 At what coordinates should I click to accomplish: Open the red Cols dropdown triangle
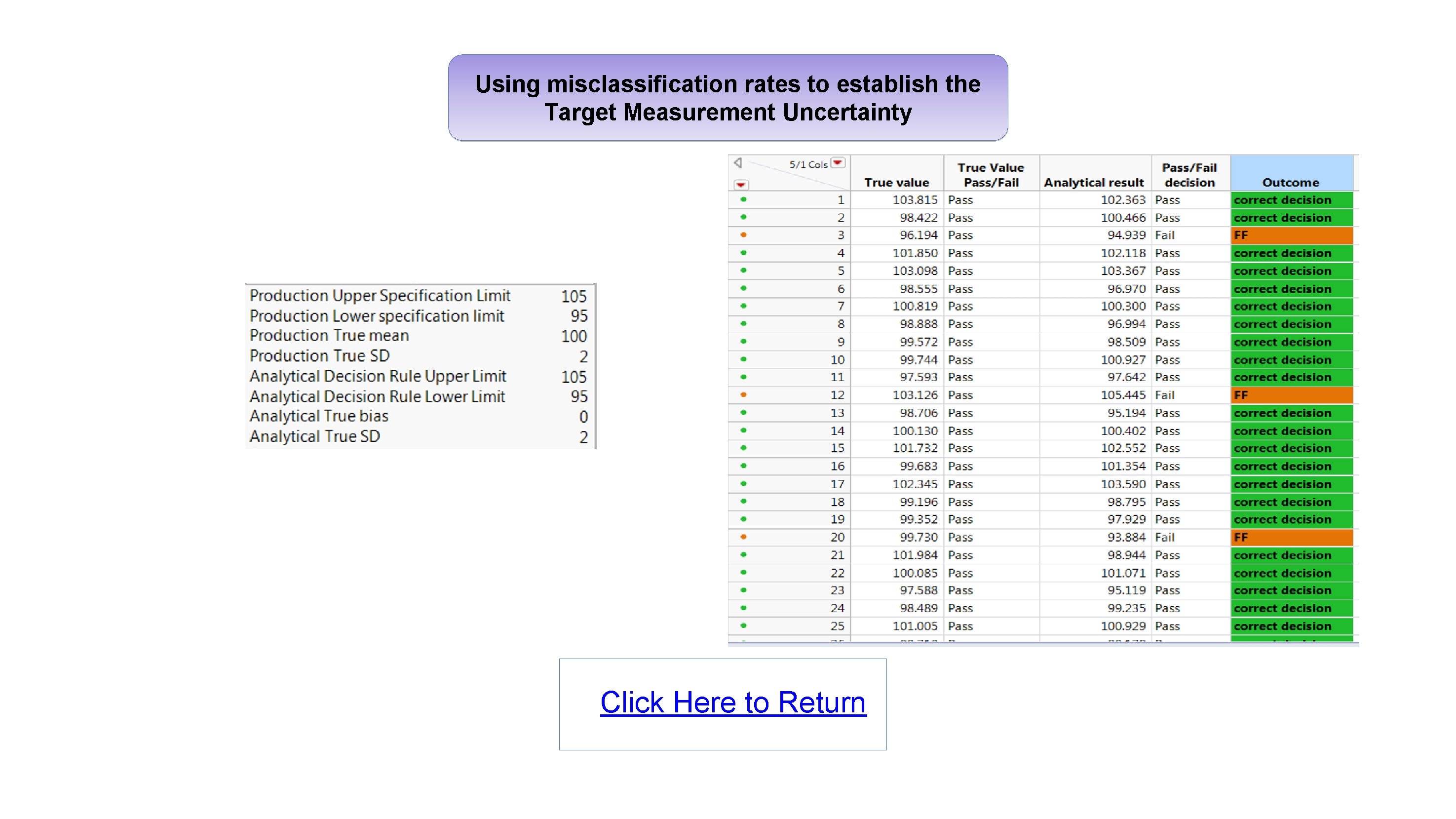pos(838,163)
